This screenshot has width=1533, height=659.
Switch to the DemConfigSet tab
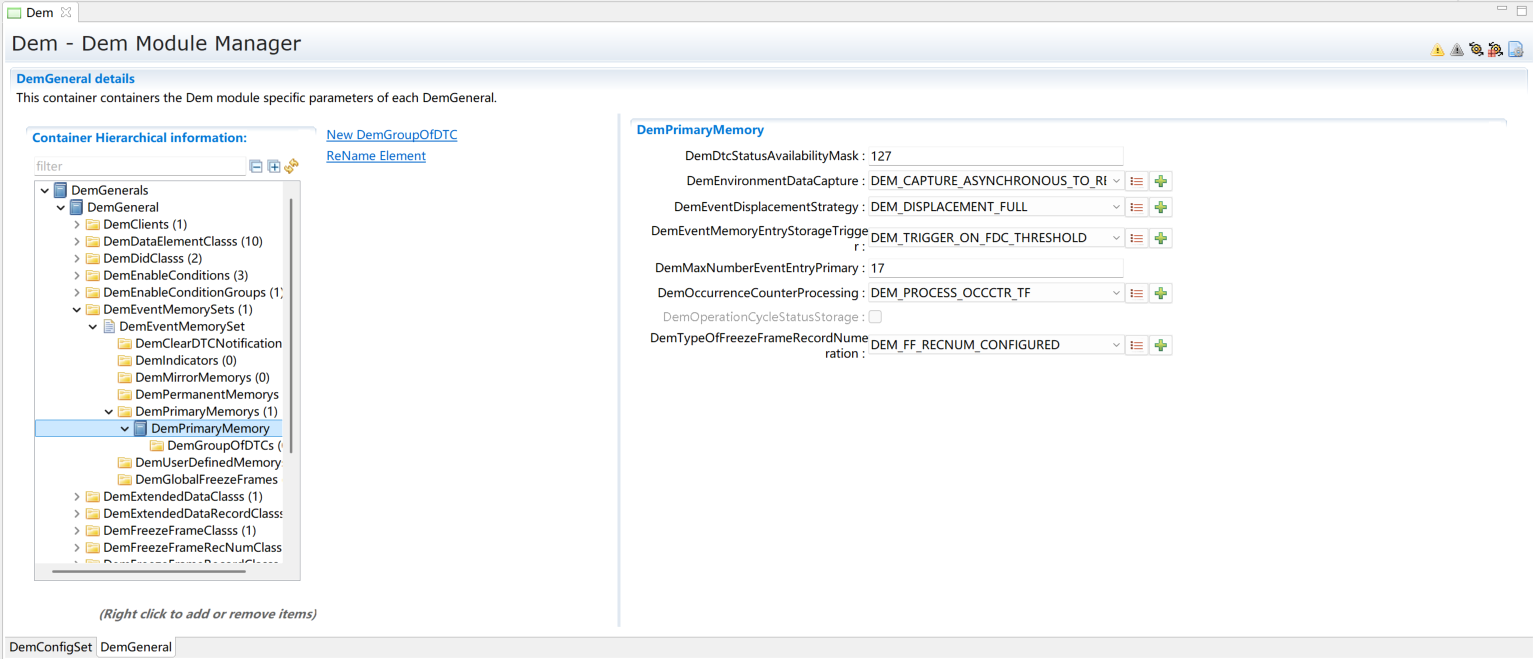[x=50, y=647]
